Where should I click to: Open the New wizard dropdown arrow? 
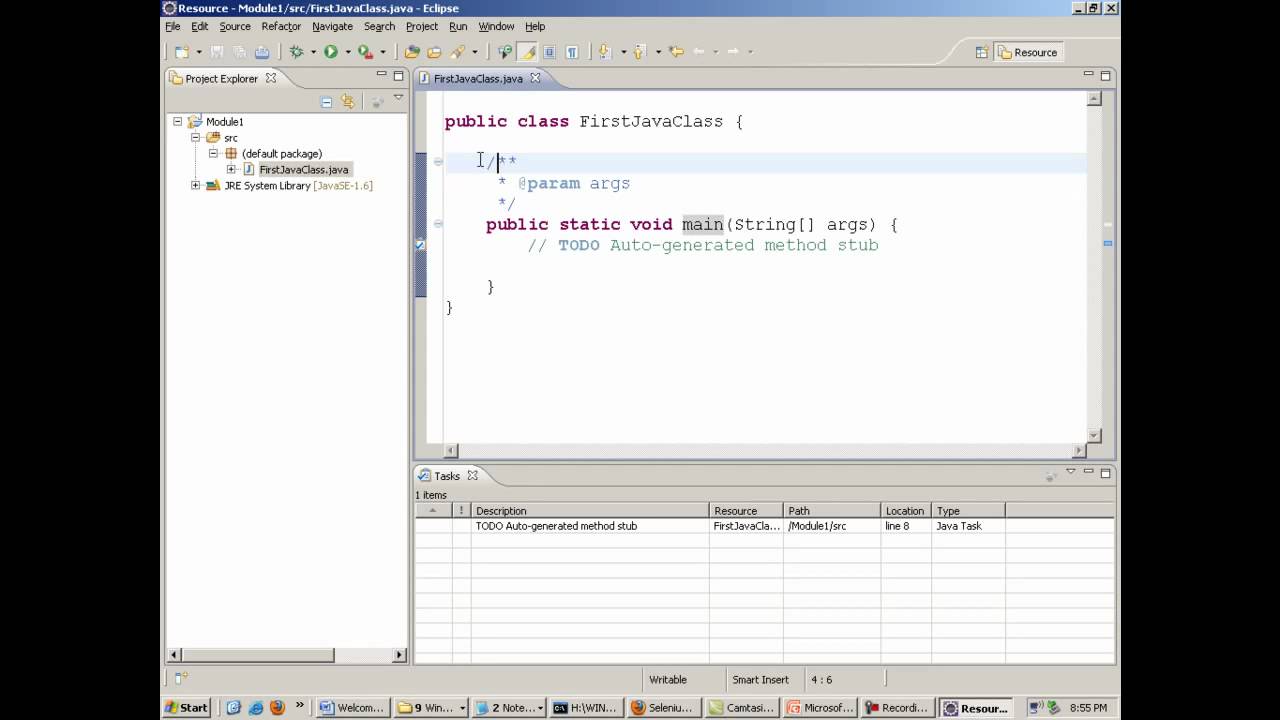point(198,52)
